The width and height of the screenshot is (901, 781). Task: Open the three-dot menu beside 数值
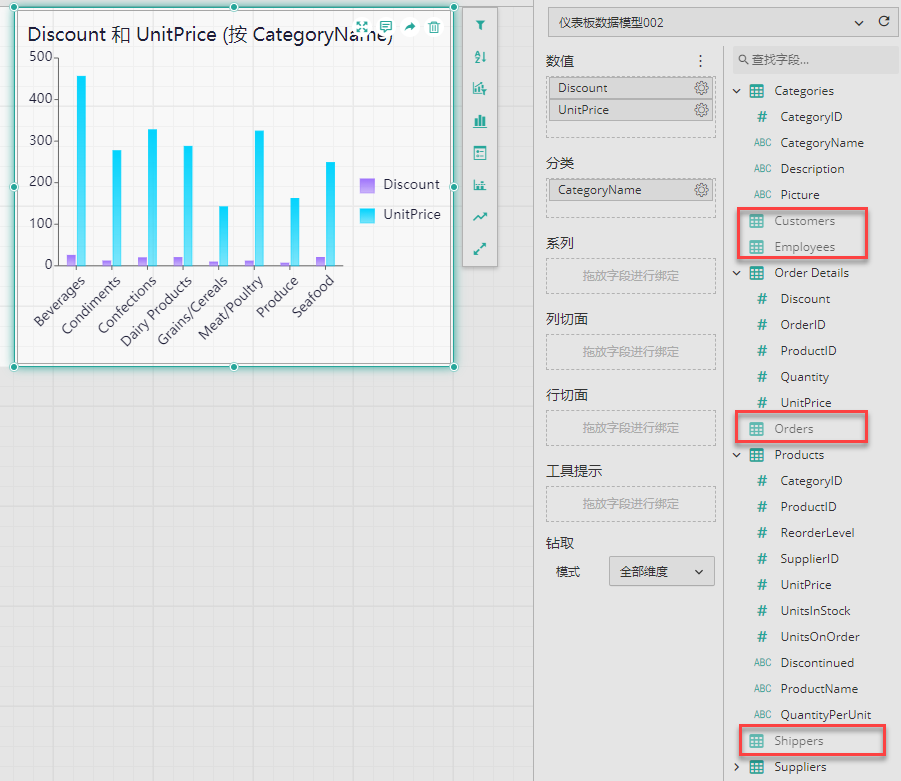[x=700, y=61]
